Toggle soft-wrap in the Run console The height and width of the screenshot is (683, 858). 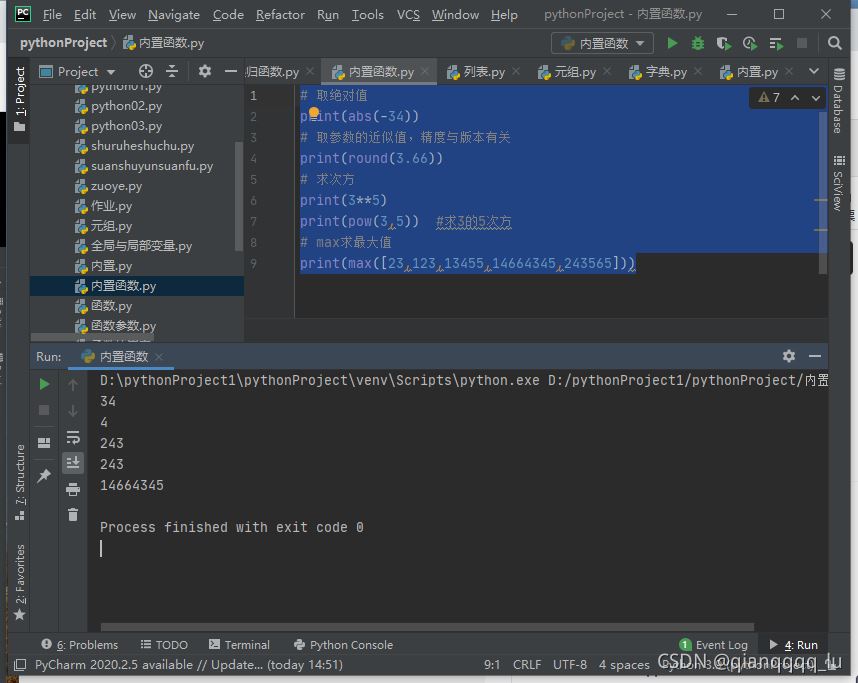pos(73,437)
